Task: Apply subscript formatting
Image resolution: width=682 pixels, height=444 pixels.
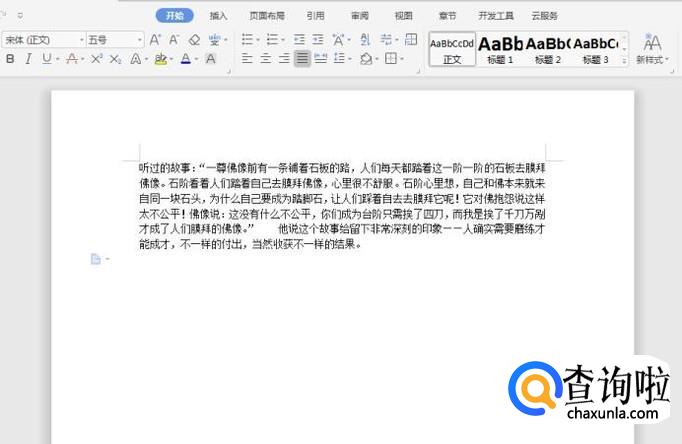Action: pos(115,59)
